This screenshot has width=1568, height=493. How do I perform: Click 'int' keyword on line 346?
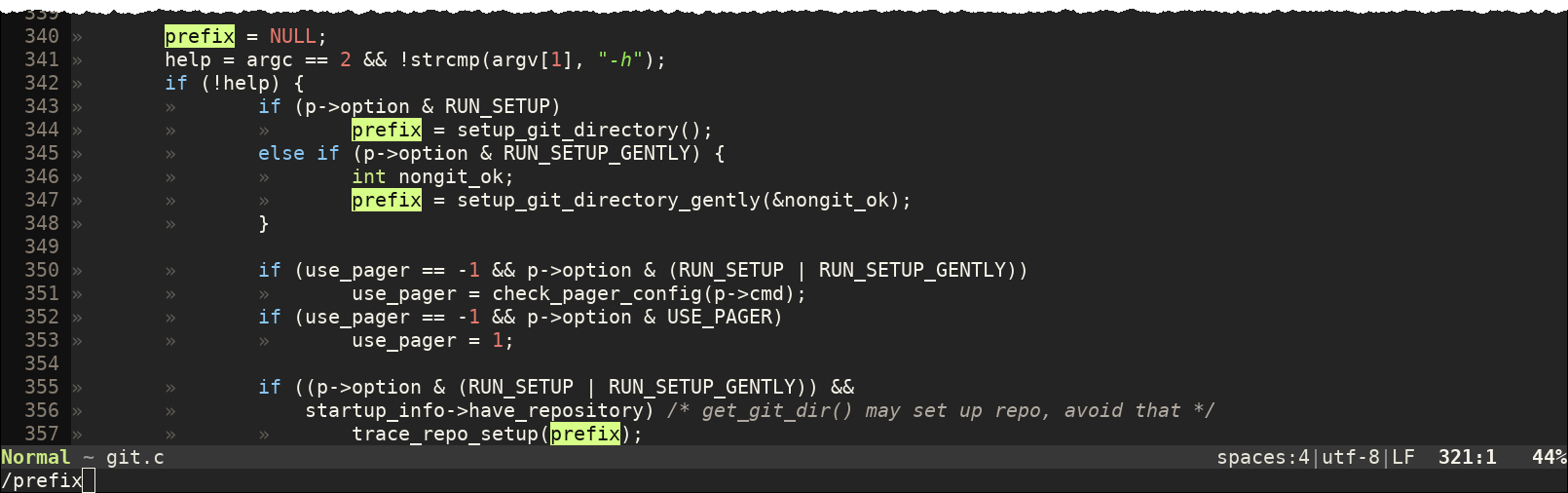pyautogui.click(x=369, y=176)
